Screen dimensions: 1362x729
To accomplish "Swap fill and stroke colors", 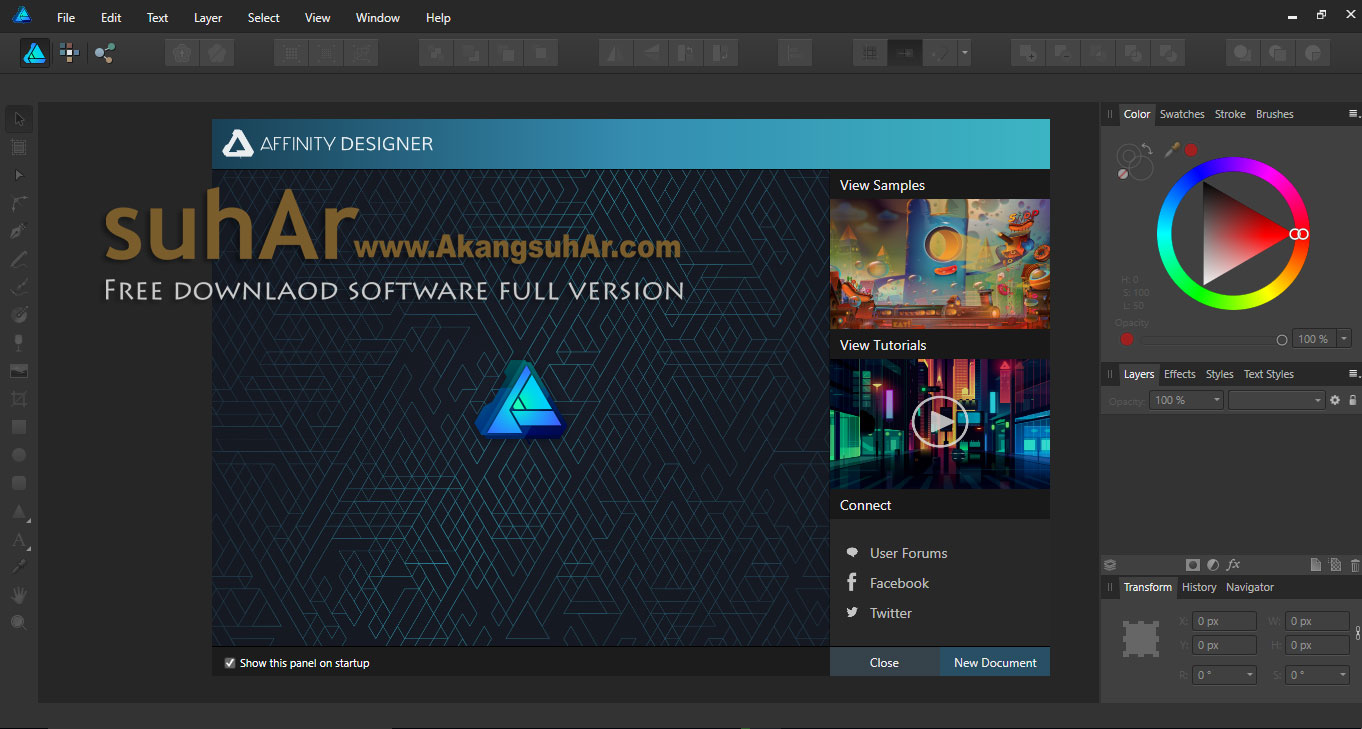I will [1147, 148].
